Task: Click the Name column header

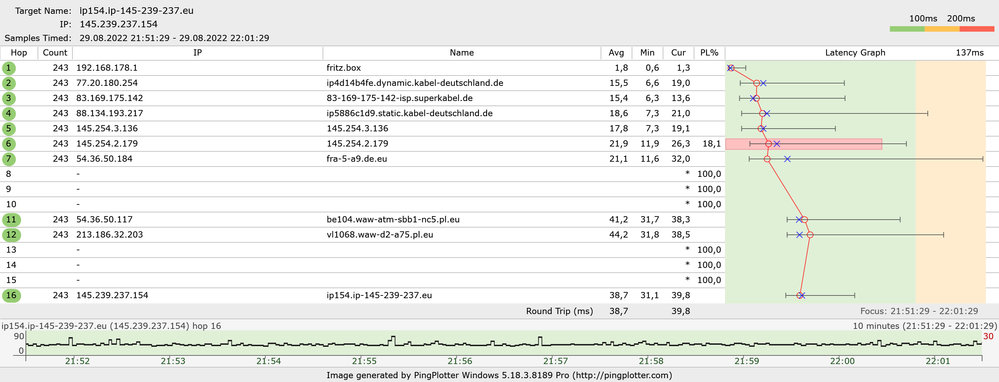Action: [461, 53]
